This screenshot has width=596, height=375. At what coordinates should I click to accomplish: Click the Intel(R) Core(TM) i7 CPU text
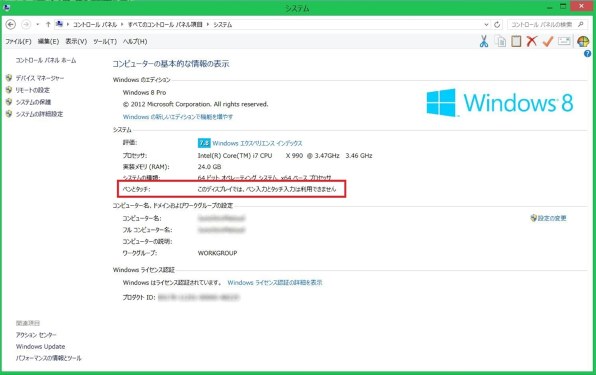(235, 156)
